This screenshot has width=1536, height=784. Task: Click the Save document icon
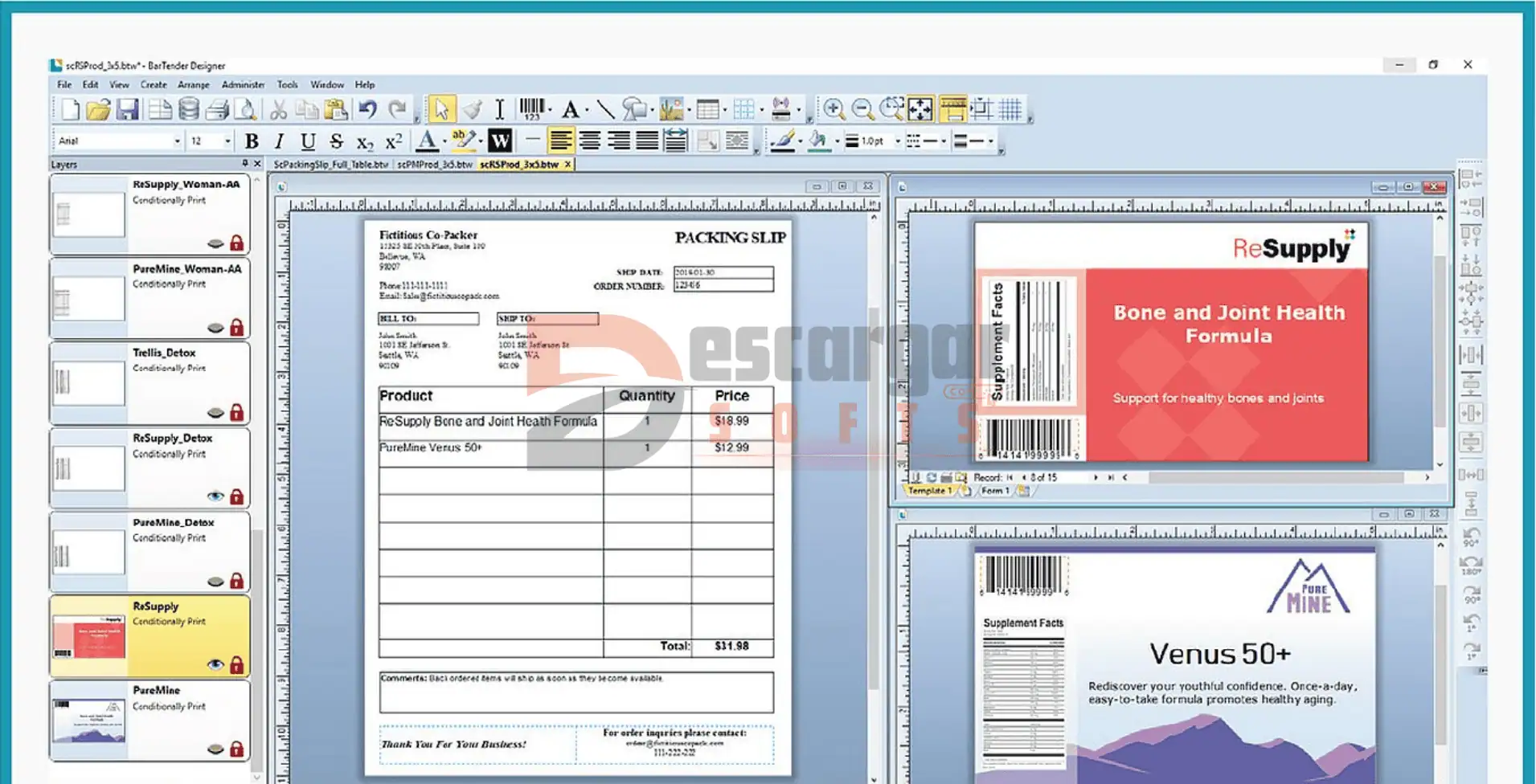(x=128, y=109)
